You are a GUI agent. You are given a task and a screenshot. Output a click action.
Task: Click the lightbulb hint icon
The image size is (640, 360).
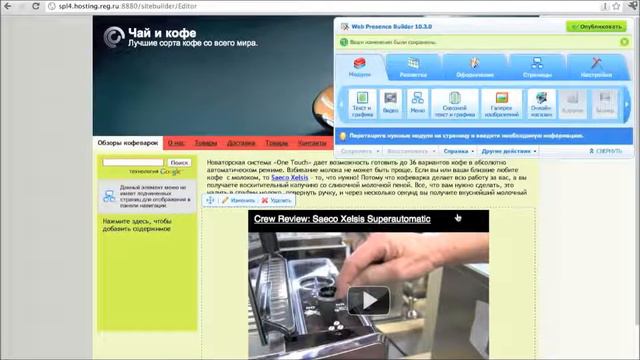coord(343,136)
